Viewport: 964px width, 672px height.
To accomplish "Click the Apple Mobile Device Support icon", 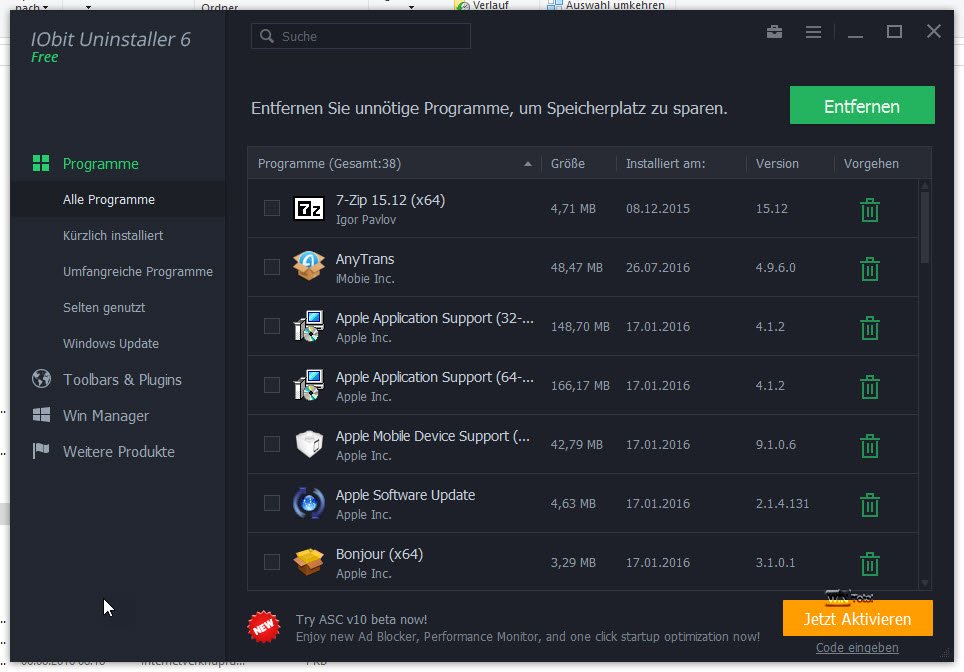I will point(309,443).
